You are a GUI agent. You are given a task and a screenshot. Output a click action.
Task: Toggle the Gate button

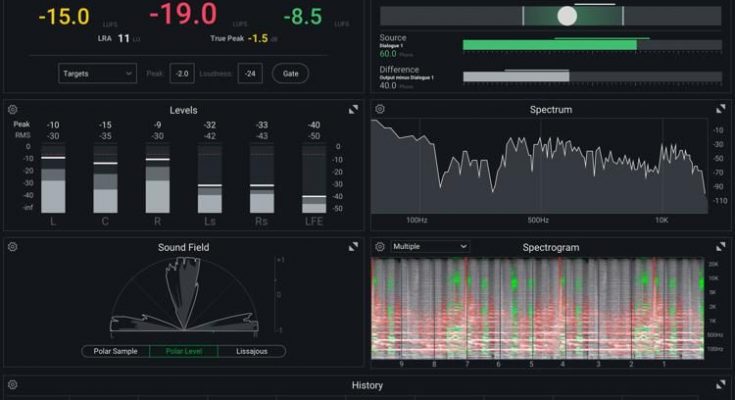(290, 73)
